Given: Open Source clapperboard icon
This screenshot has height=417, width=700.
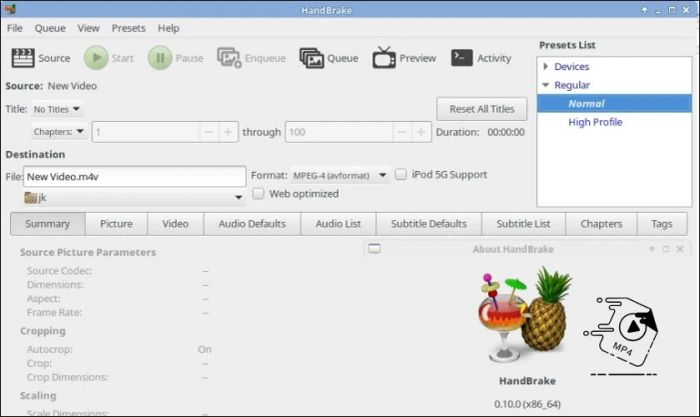Looking at the screenshot, I should pos(23,58).
